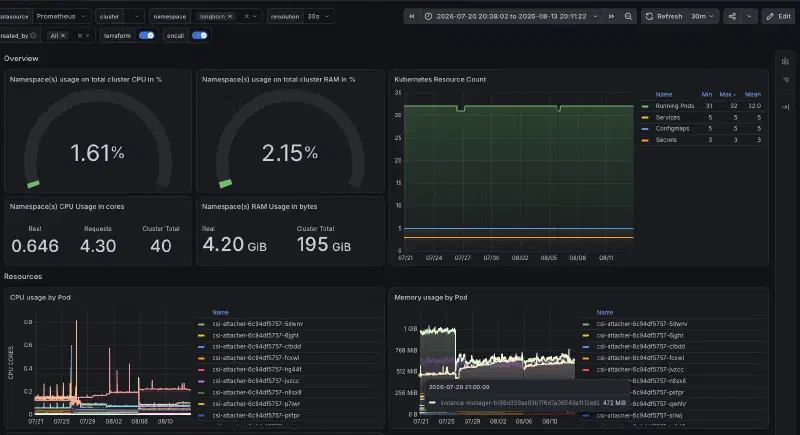The height and width of the screenshot is (435, 800).
Task: Click Namespace(s) usage on total cluster CPU title
Action: click(86, 80)
